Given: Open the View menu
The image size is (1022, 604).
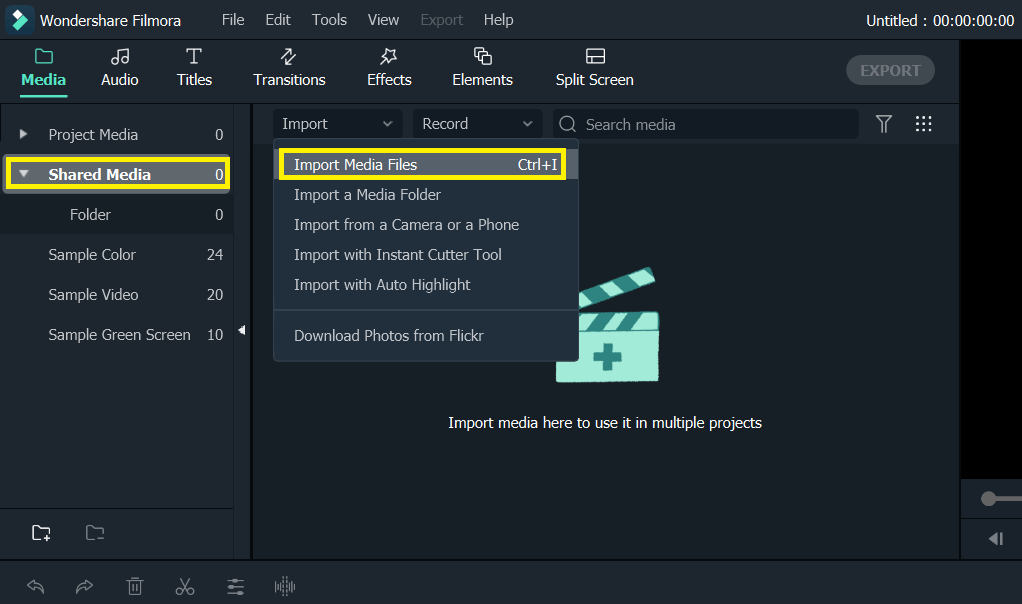Looking at the screenshot, I should [383, 20].
